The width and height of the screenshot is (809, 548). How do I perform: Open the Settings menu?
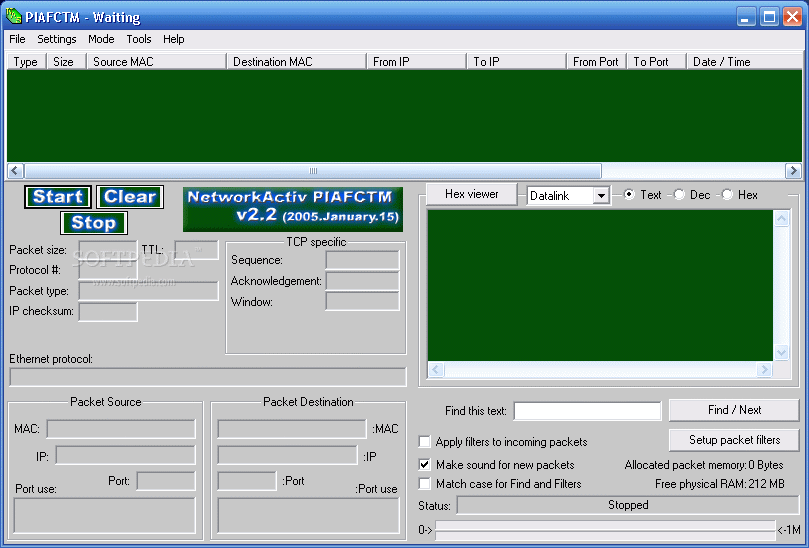coord(57,39)
